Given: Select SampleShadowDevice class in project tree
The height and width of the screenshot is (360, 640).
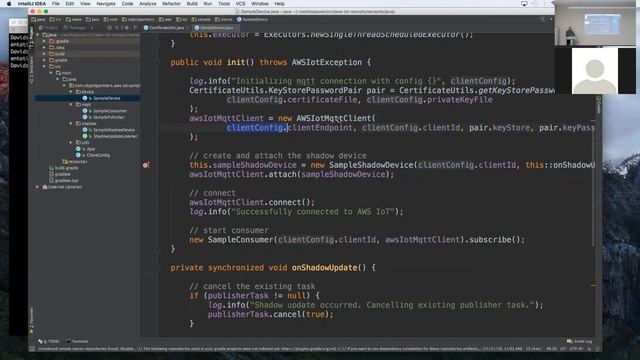Looking at the screenshot, I should pos(109,130).
